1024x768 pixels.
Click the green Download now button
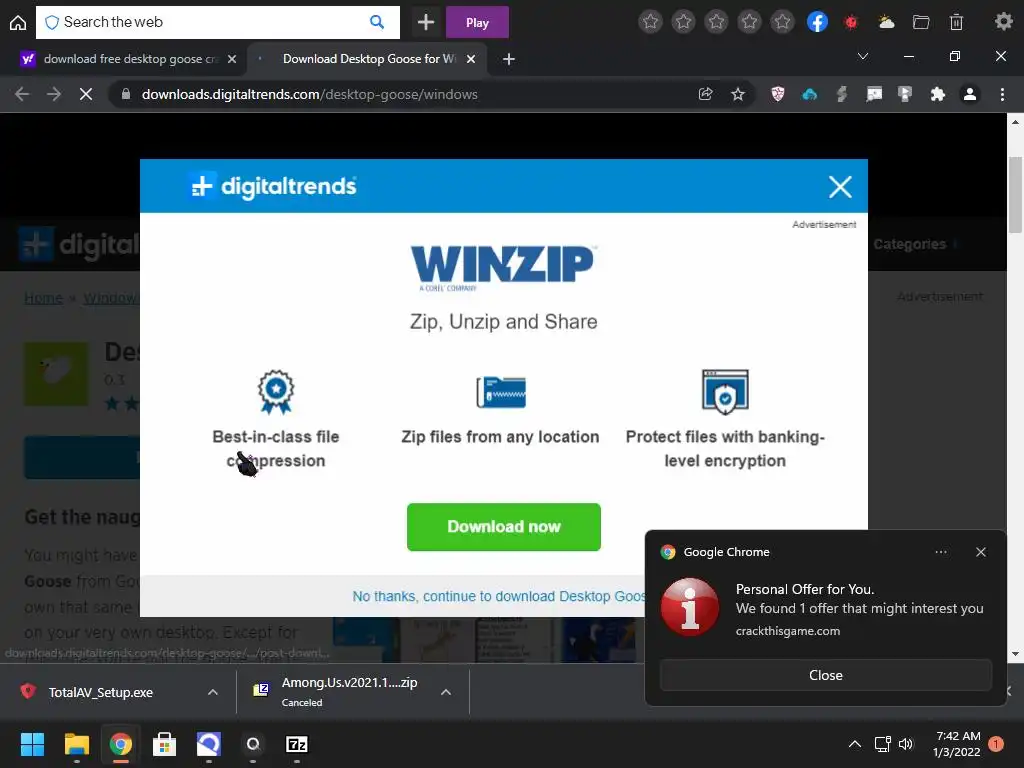click(x=504, y=527)
